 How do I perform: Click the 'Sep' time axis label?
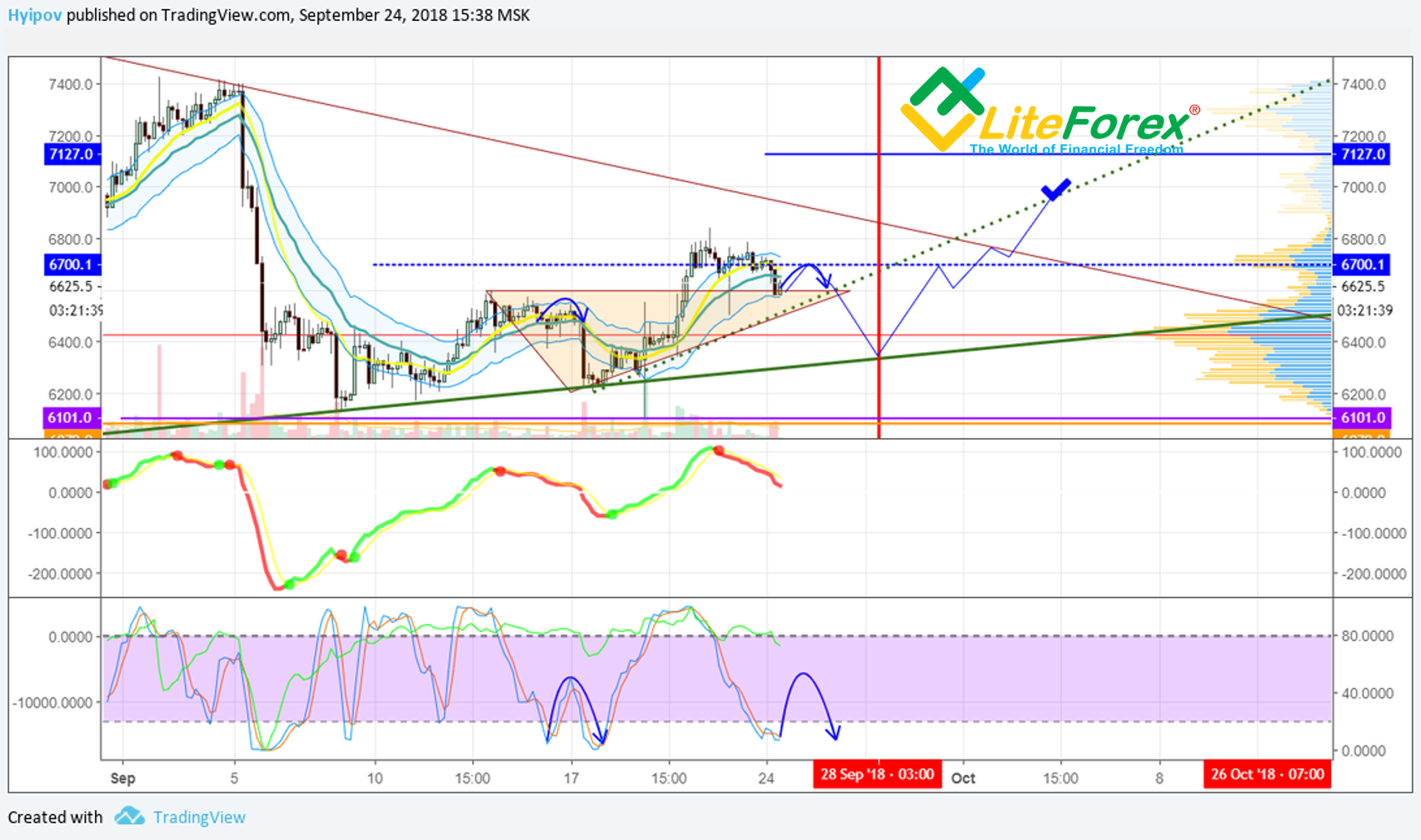coord(122,778)
